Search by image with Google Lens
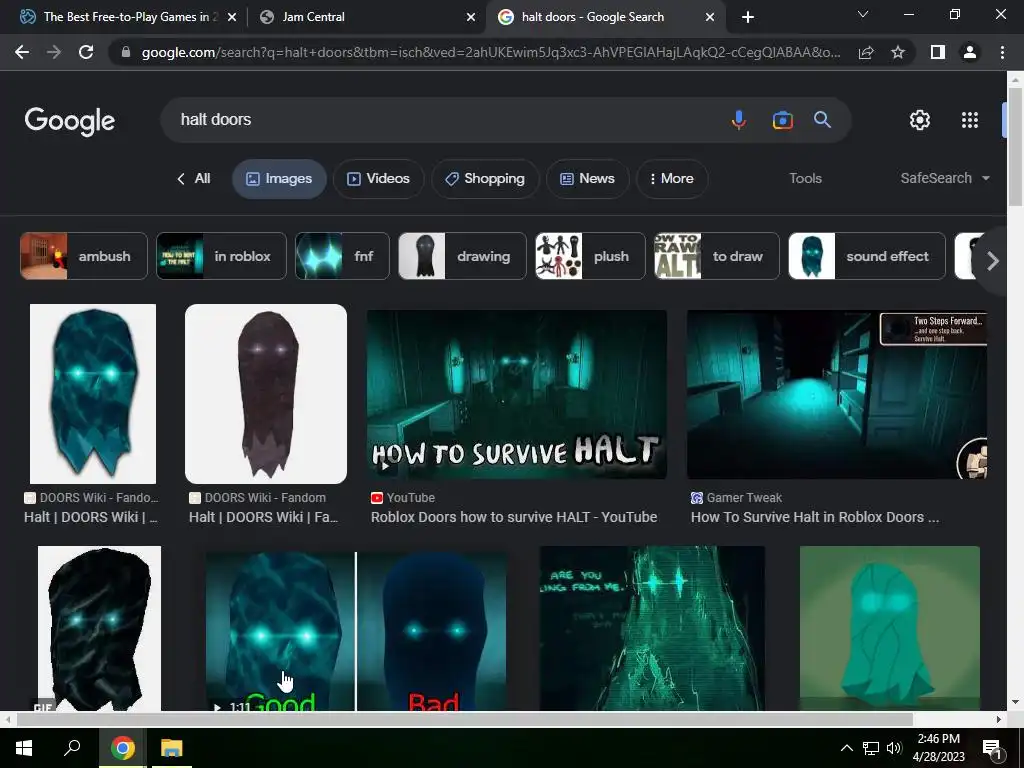Screen dimensions: 1024x768 click(782, 120)
